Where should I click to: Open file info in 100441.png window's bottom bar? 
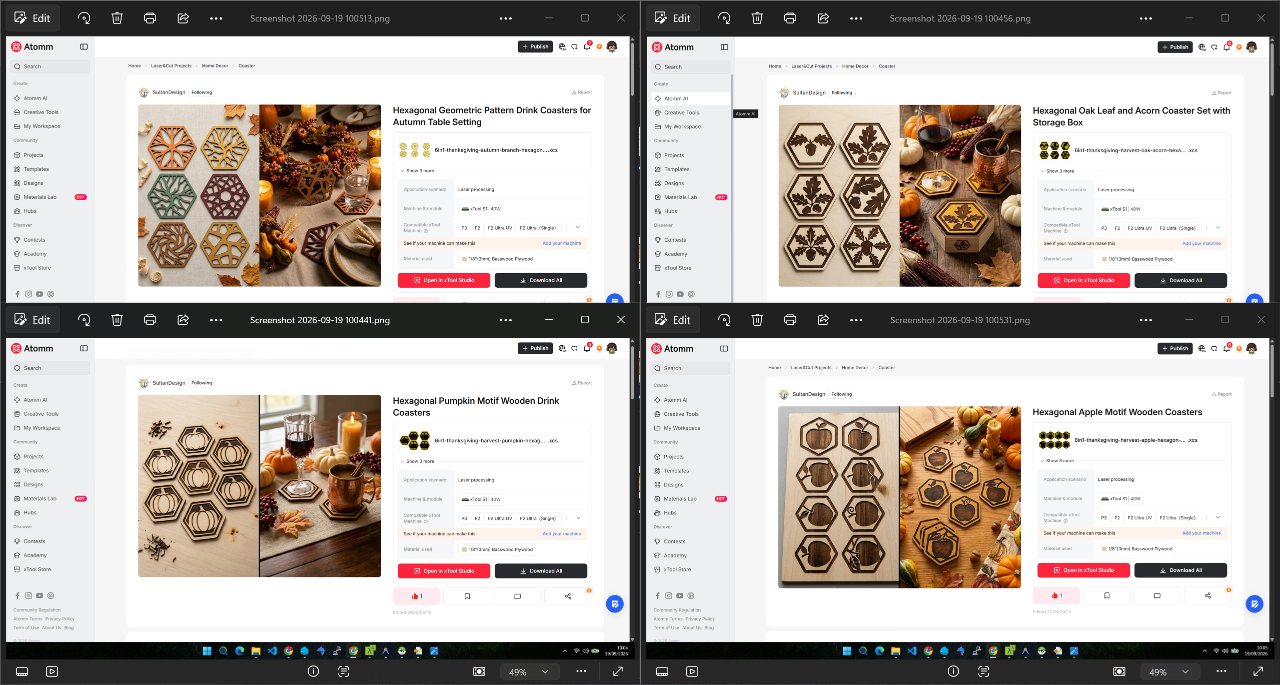(x=313, y=672)
